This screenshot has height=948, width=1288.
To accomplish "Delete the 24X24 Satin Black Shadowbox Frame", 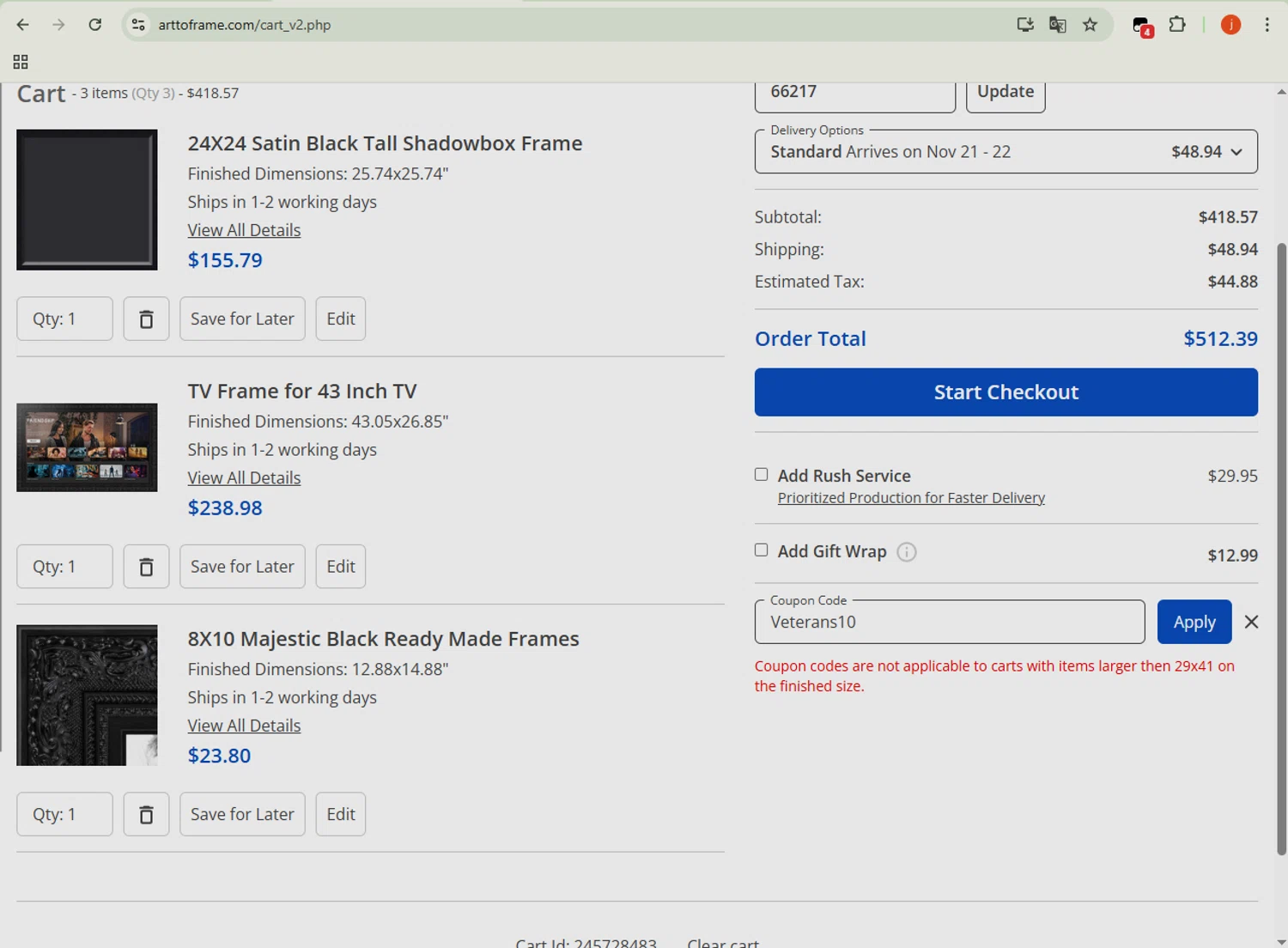I will [146, 319].
